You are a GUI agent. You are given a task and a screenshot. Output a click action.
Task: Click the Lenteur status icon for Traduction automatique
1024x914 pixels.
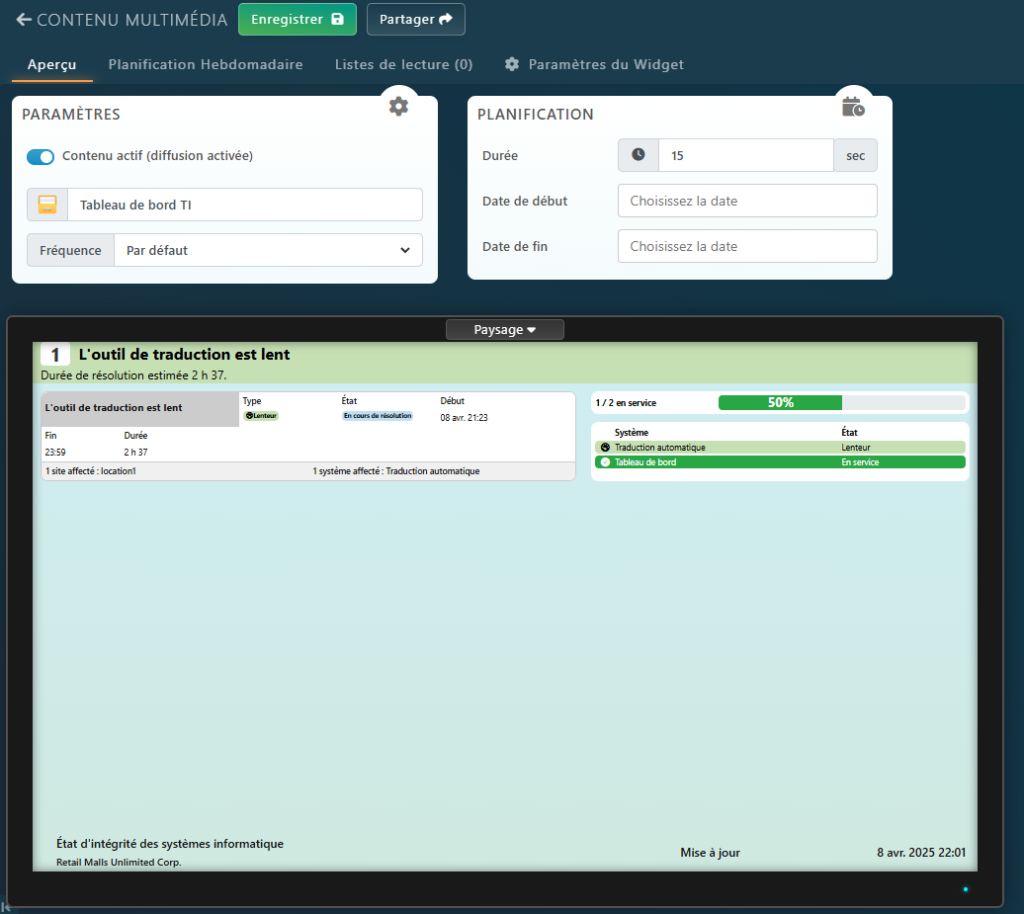click(605, 447)
